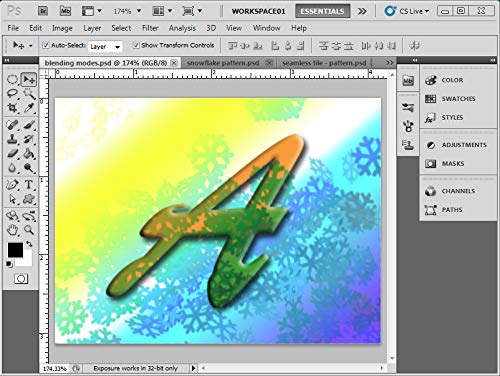Open the Image menu
500x376 pixels.
click(x=62, y=28)
